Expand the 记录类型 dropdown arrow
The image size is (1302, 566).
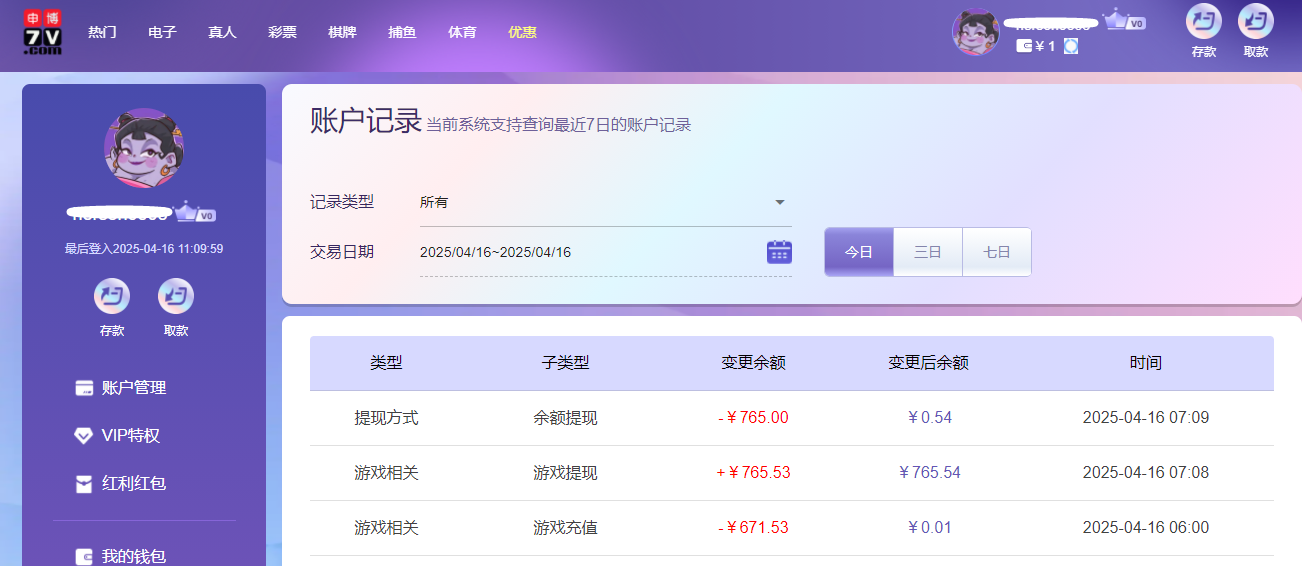[x=780, y=202]
